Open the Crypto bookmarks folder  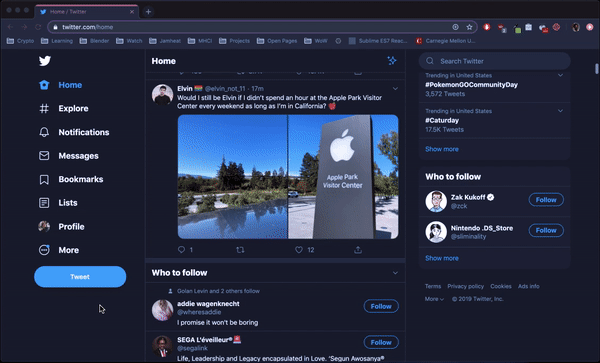21,41
